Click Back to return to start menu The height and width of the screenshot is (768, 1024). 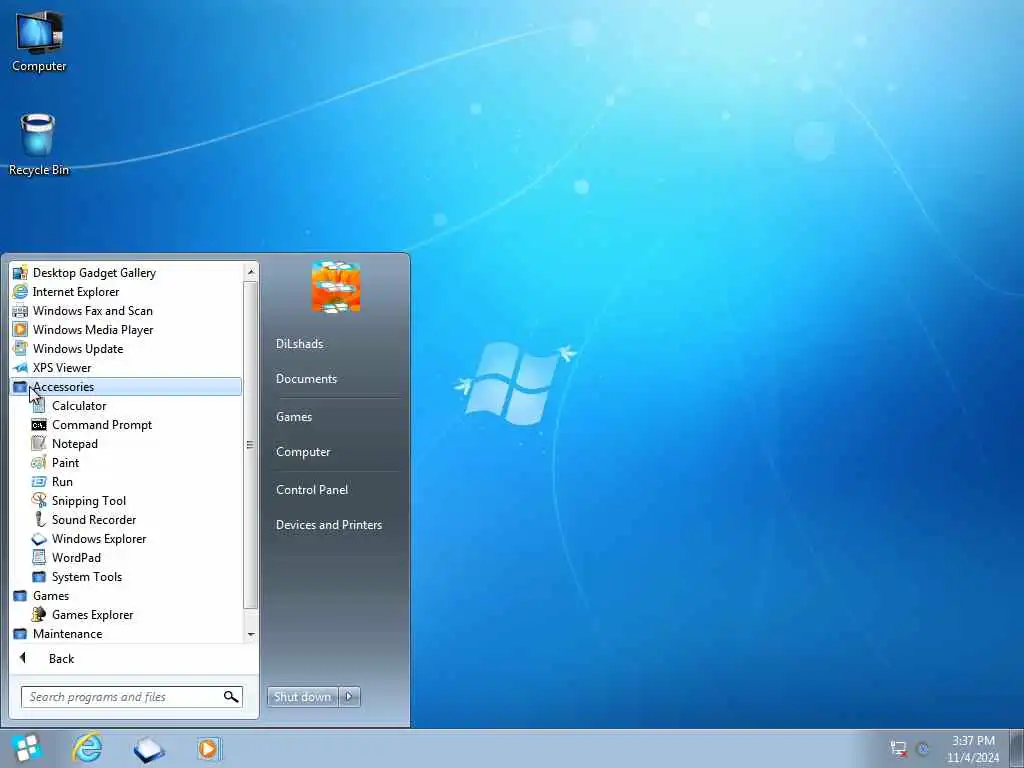click(61, 659)
